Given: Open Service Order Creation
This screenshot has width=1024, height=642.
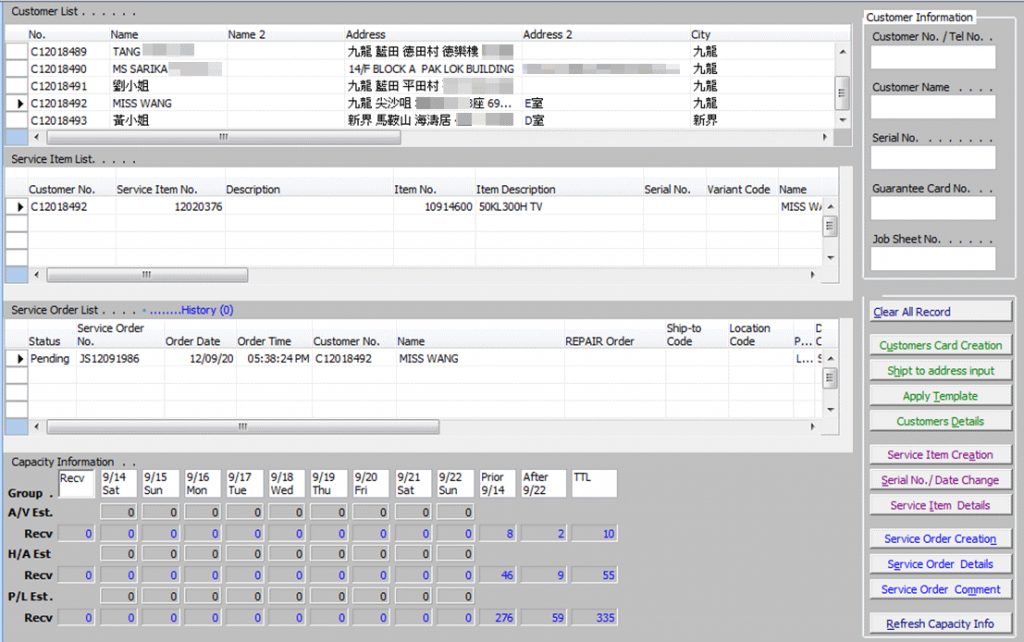Looking at the screenshot, I should pyautogui.click(x=940, y=539).
